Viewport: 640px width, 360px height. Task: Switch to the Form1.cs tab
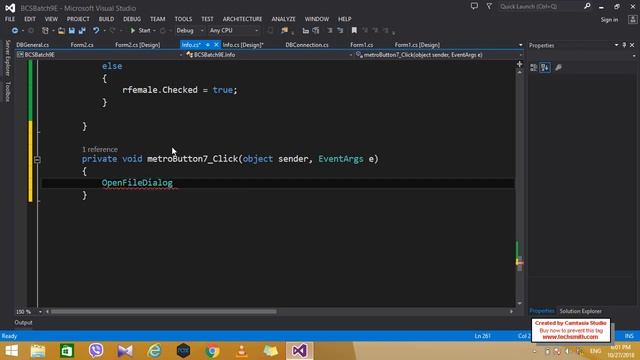click(362, 45)
